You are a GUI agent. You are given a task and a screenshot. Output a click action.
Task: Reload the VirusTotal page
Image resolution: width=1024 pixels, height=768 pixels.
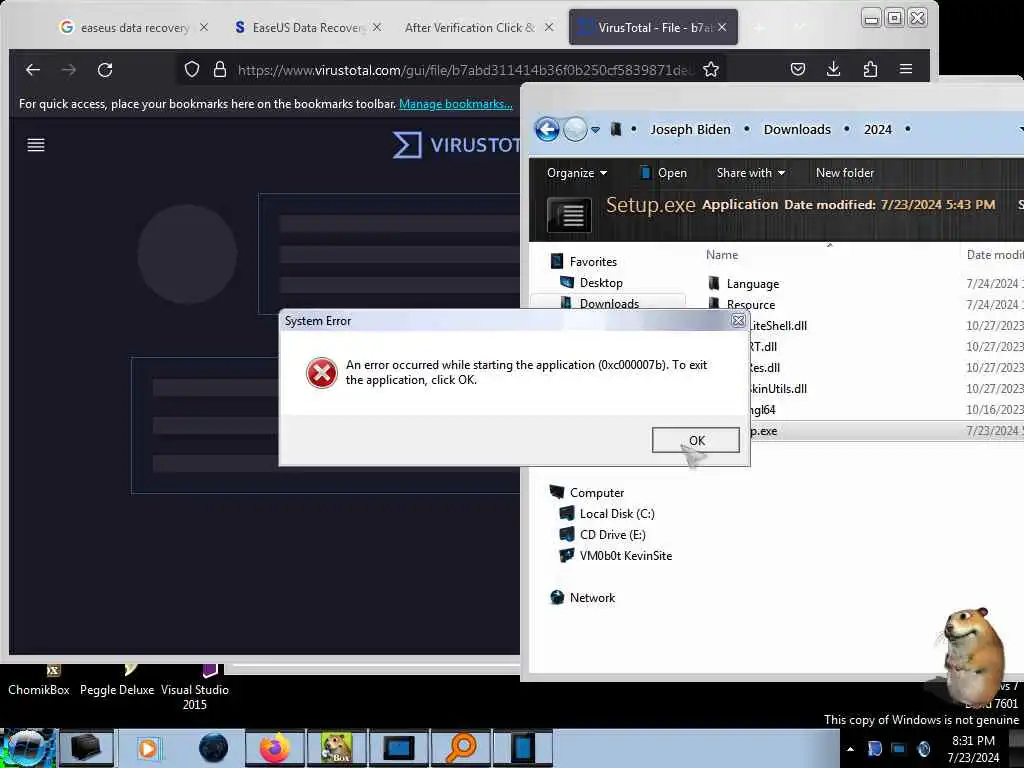point(105,69)
